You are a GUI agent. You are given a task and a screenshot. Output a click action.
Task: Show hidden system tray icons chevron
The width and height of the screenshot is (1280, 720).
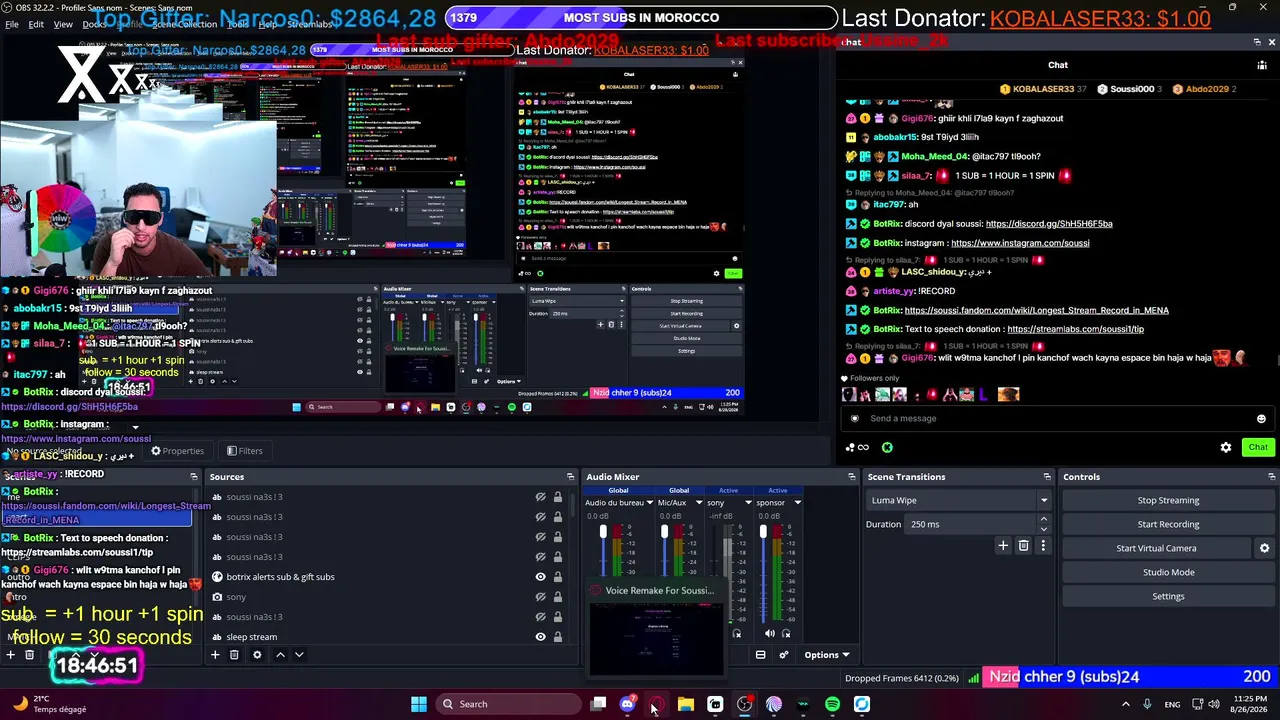(x=1126, y=704)
